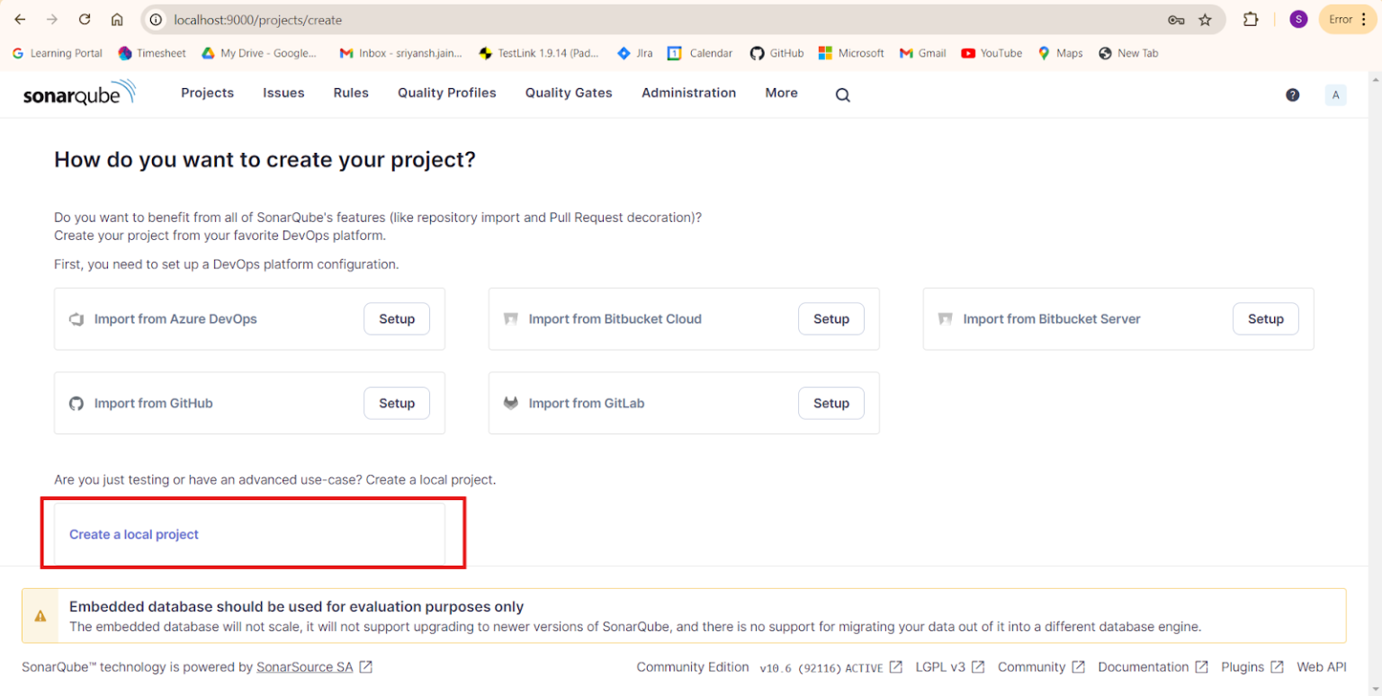The width and height of the screenshot is (1382, 696).
Task: Click the browser reload icon
Action: pos(85,20)
